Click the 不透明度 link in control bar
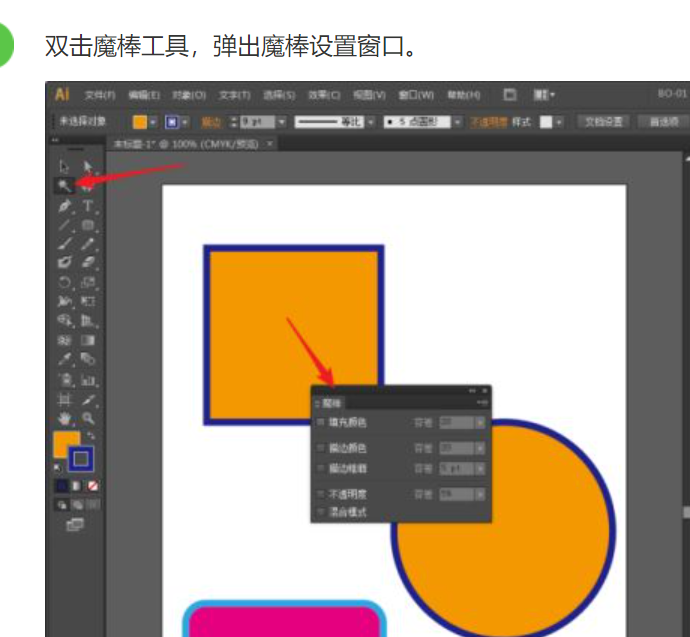This screenshot has height=637, width=690. click(488, 122)
